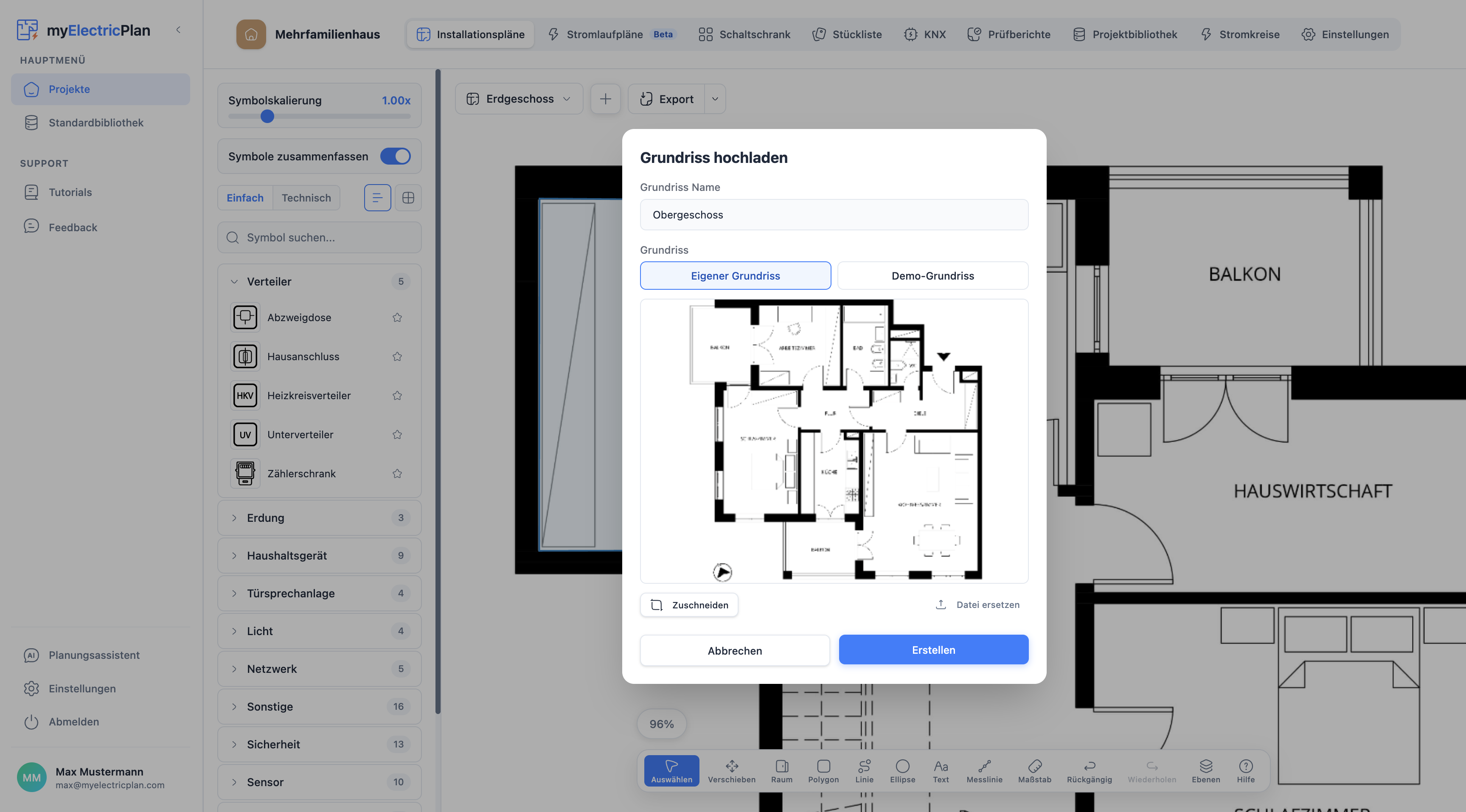Select the Zählerschrank symbol icon
The image size is (1466, 812).
245,473
